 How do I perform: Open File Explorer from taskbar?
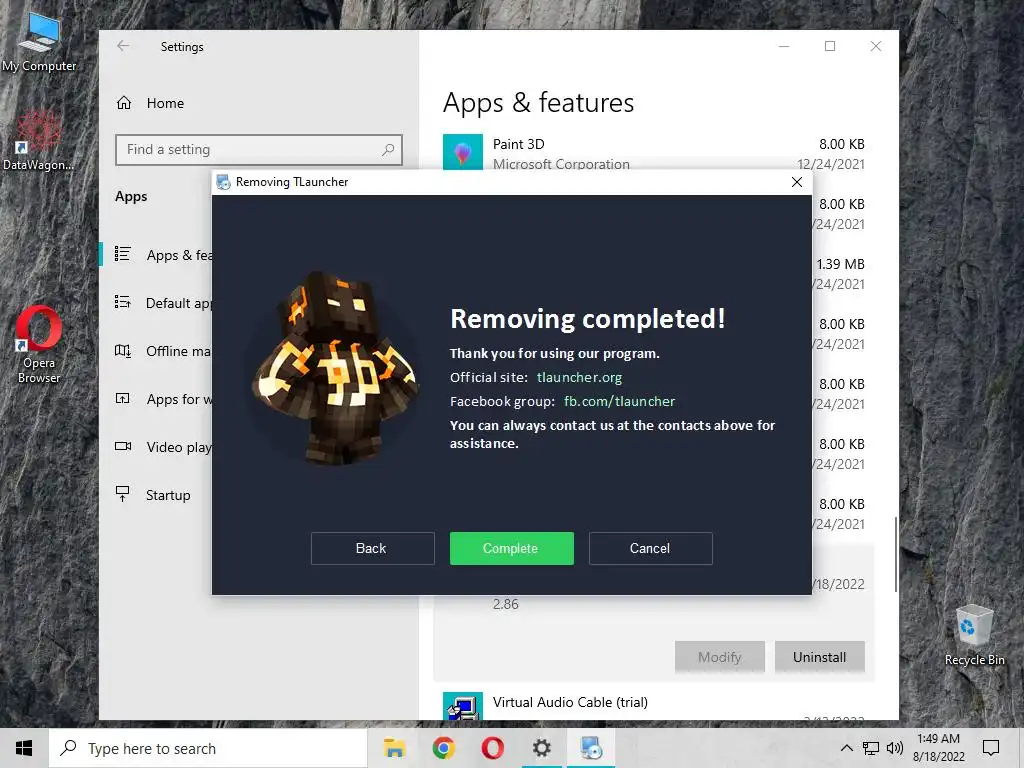point(394,748)
